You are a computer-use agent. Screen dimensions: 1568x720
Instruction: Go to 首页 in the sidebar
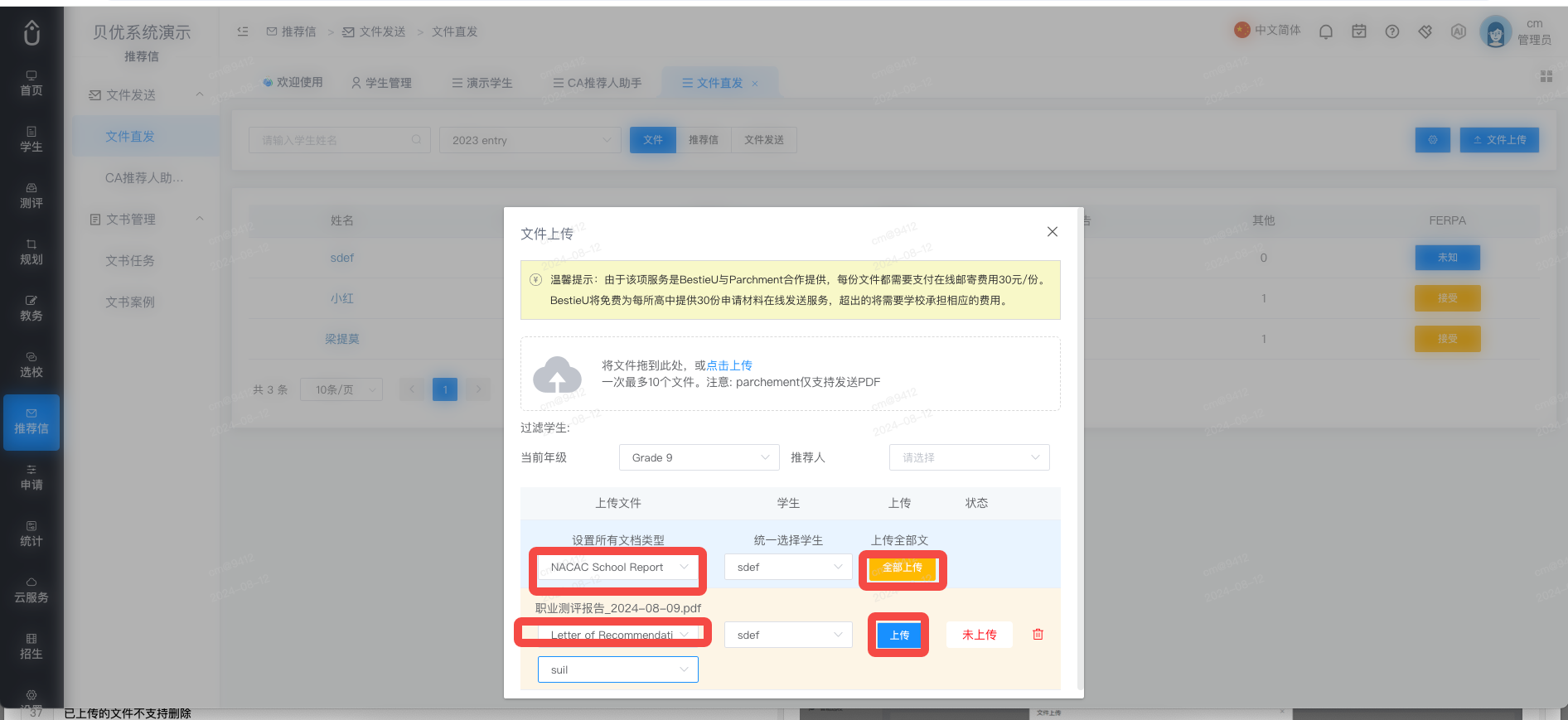point(31,84)
